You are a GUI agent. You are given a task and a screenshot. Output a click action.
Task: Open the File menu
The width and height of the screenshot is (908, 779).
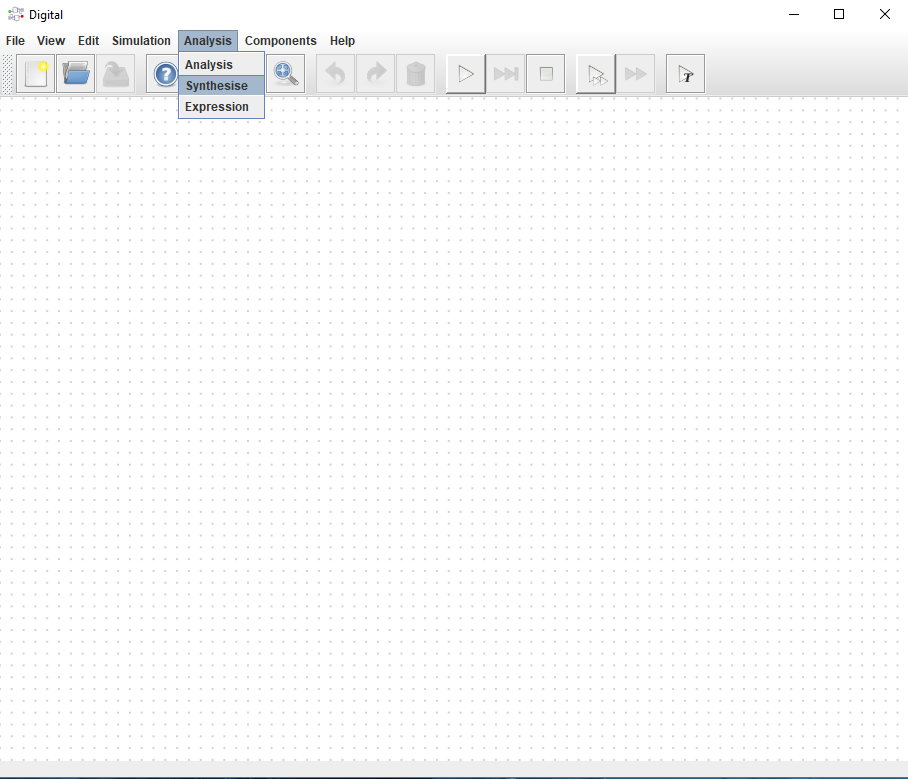tap(15, 41)
